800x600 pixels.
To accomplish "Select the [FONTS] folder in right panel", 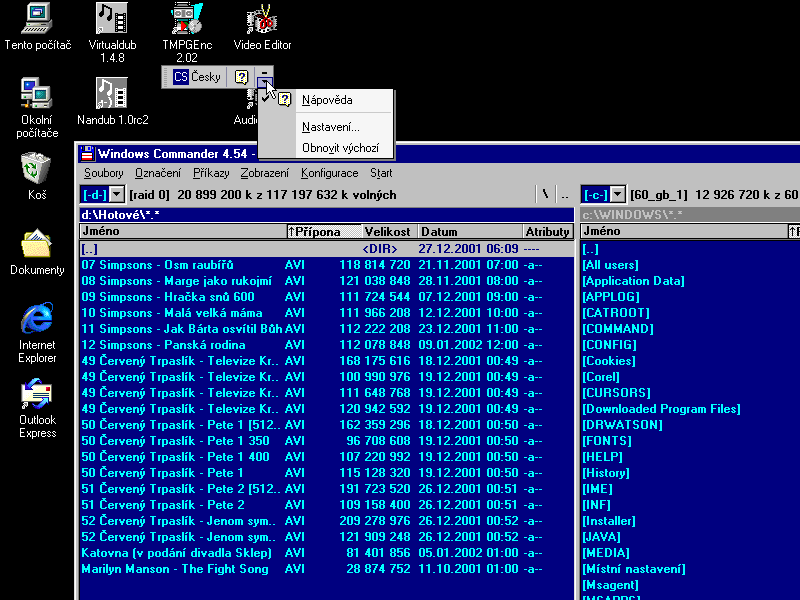I will (x=607, y=441).
